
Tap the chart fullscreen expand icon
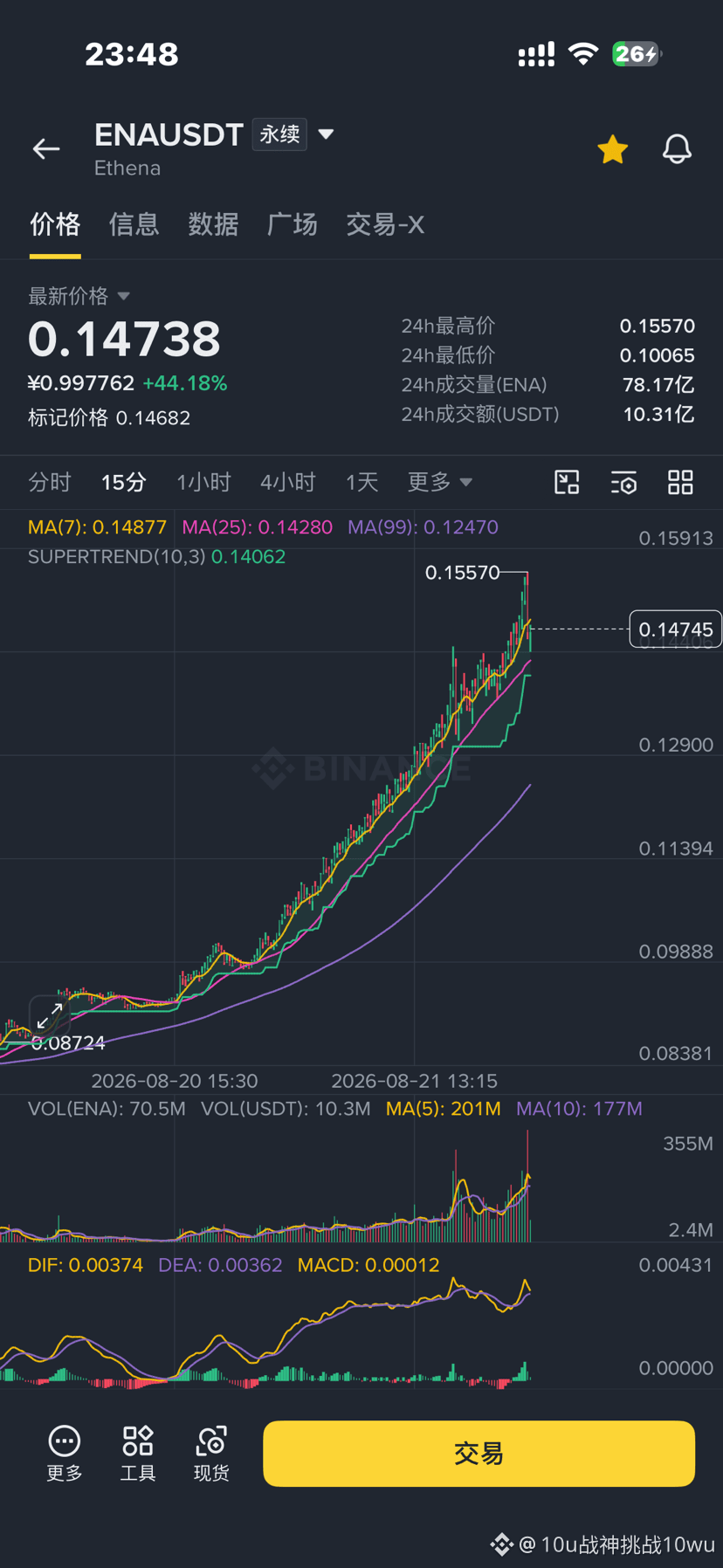50,1015
